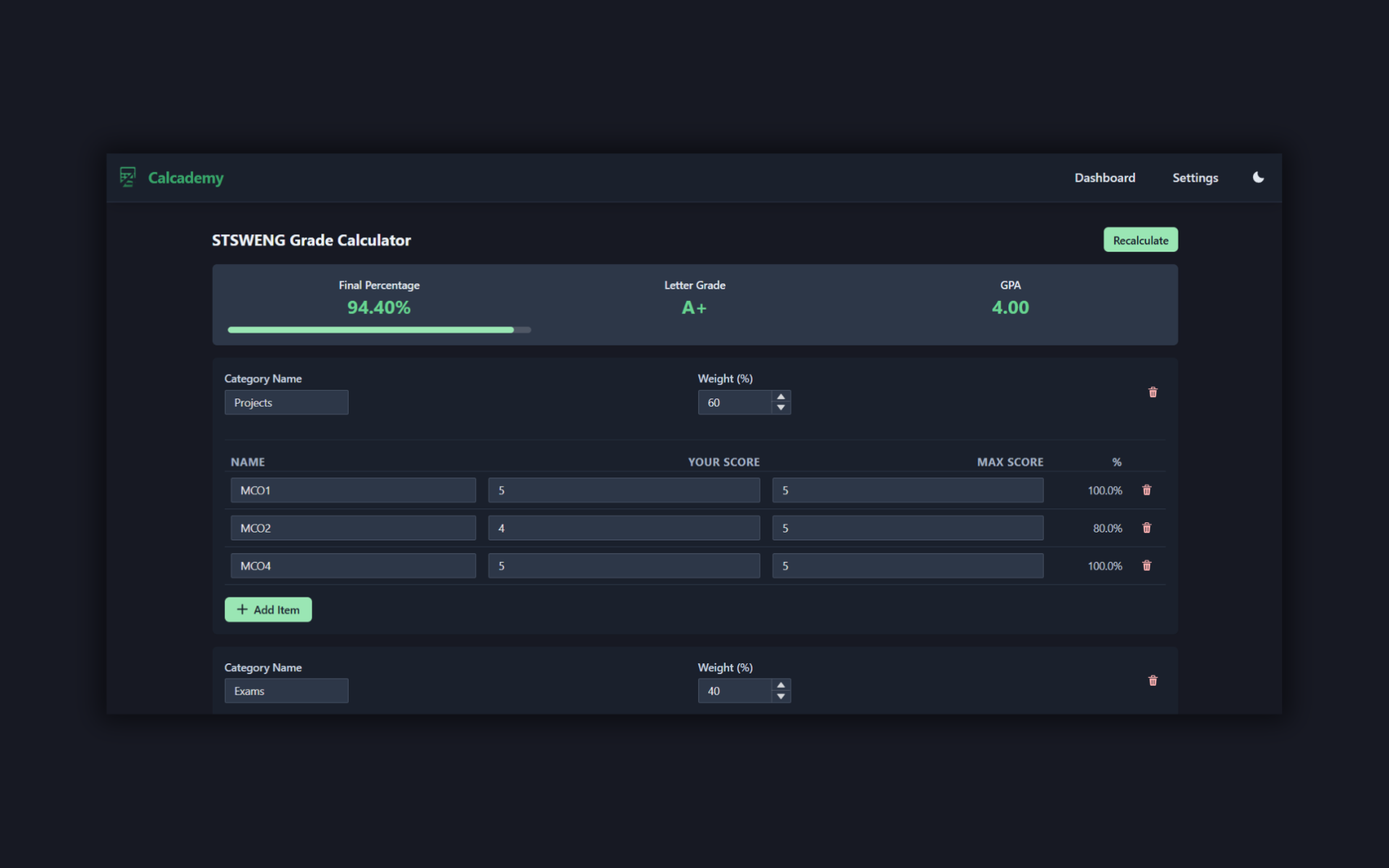Edit the Projects category name field
Screen dimensions: 1389x868
(x=286, y=403)
